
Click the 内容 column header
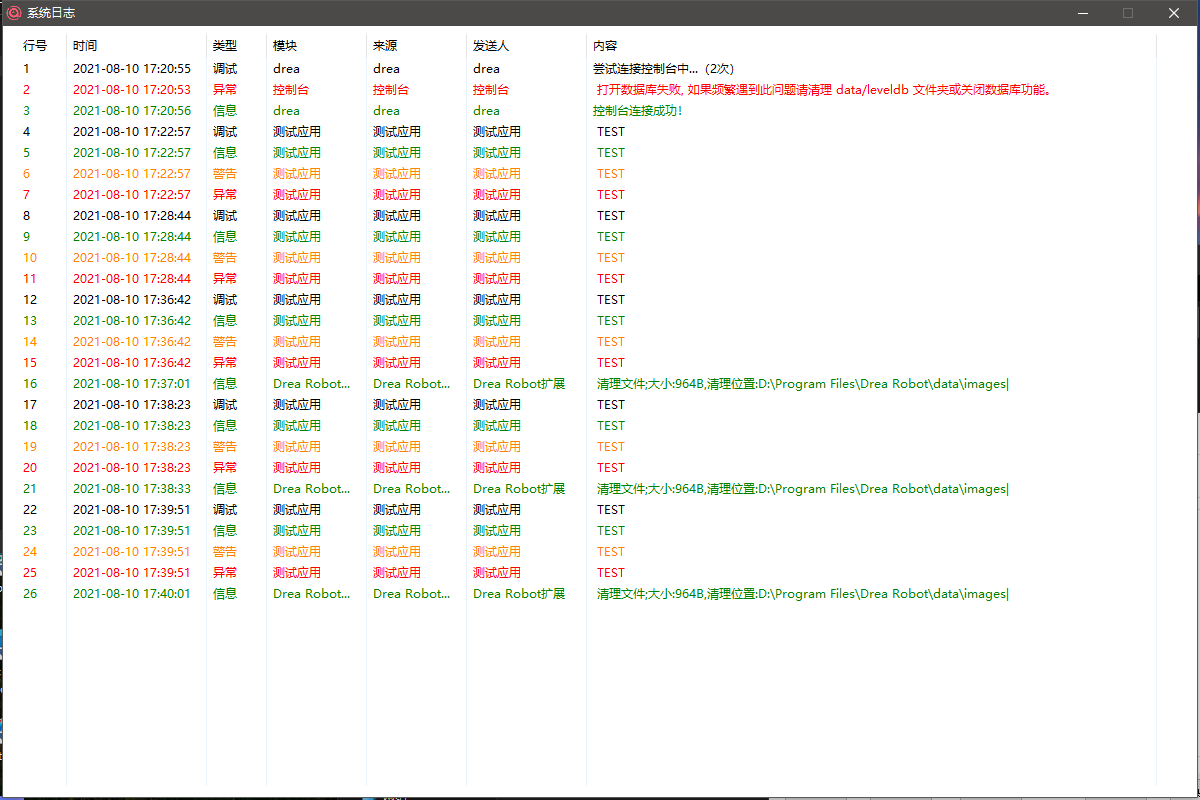[605, 46]
